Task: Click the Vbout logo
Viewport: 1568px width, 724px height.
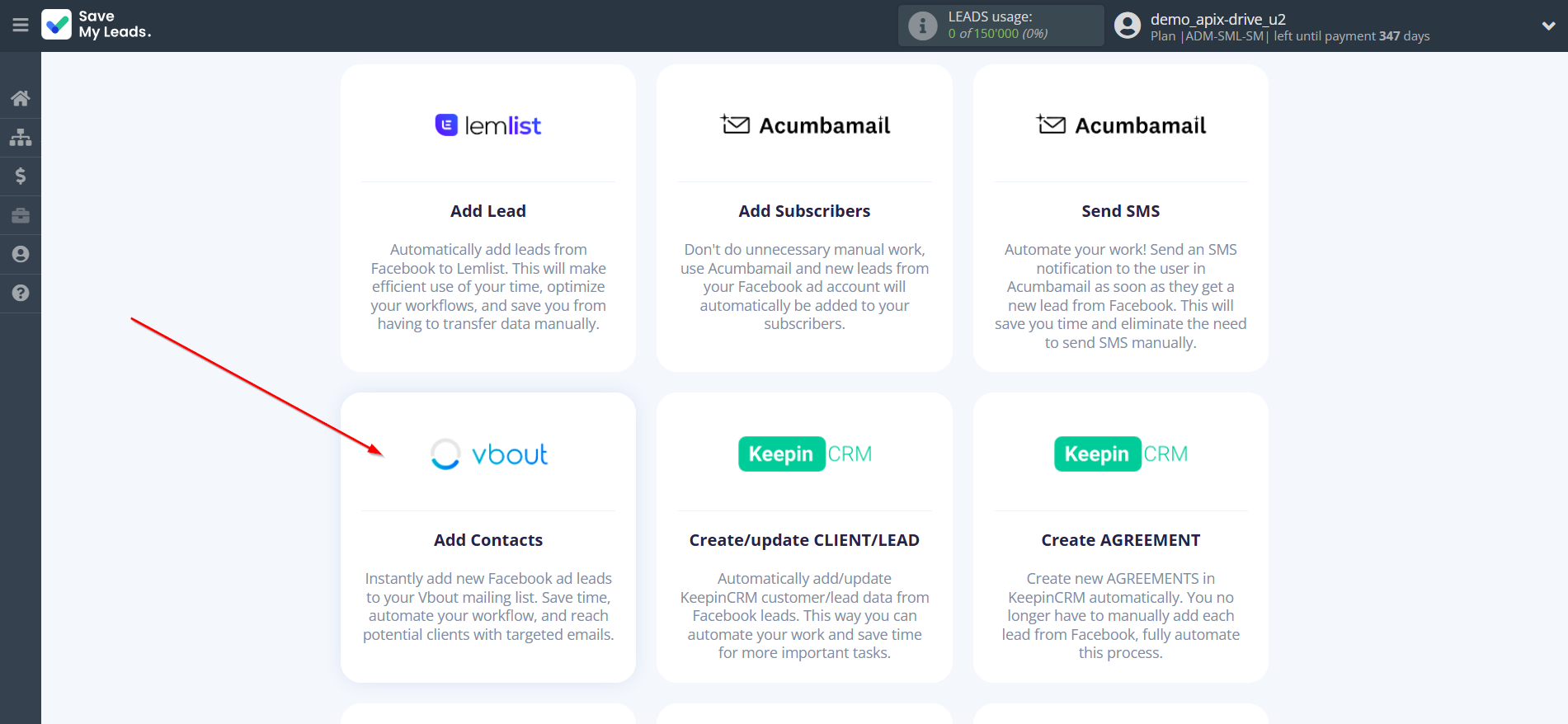Action: click(x=488, y=454)
